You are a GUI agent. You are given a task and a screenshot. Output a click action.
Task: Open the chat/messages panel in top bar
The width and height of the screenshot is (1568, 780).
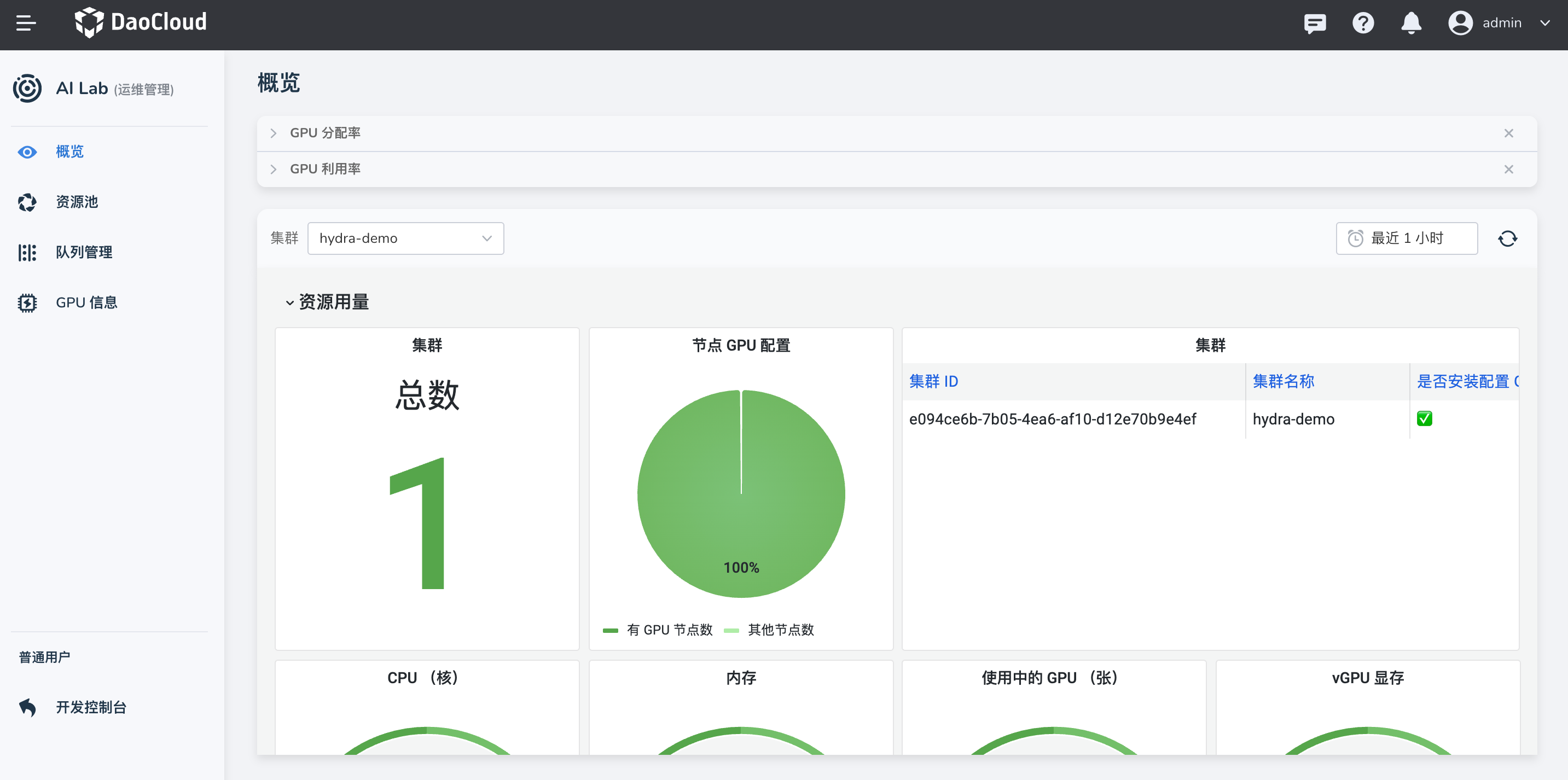[1315, 23]
